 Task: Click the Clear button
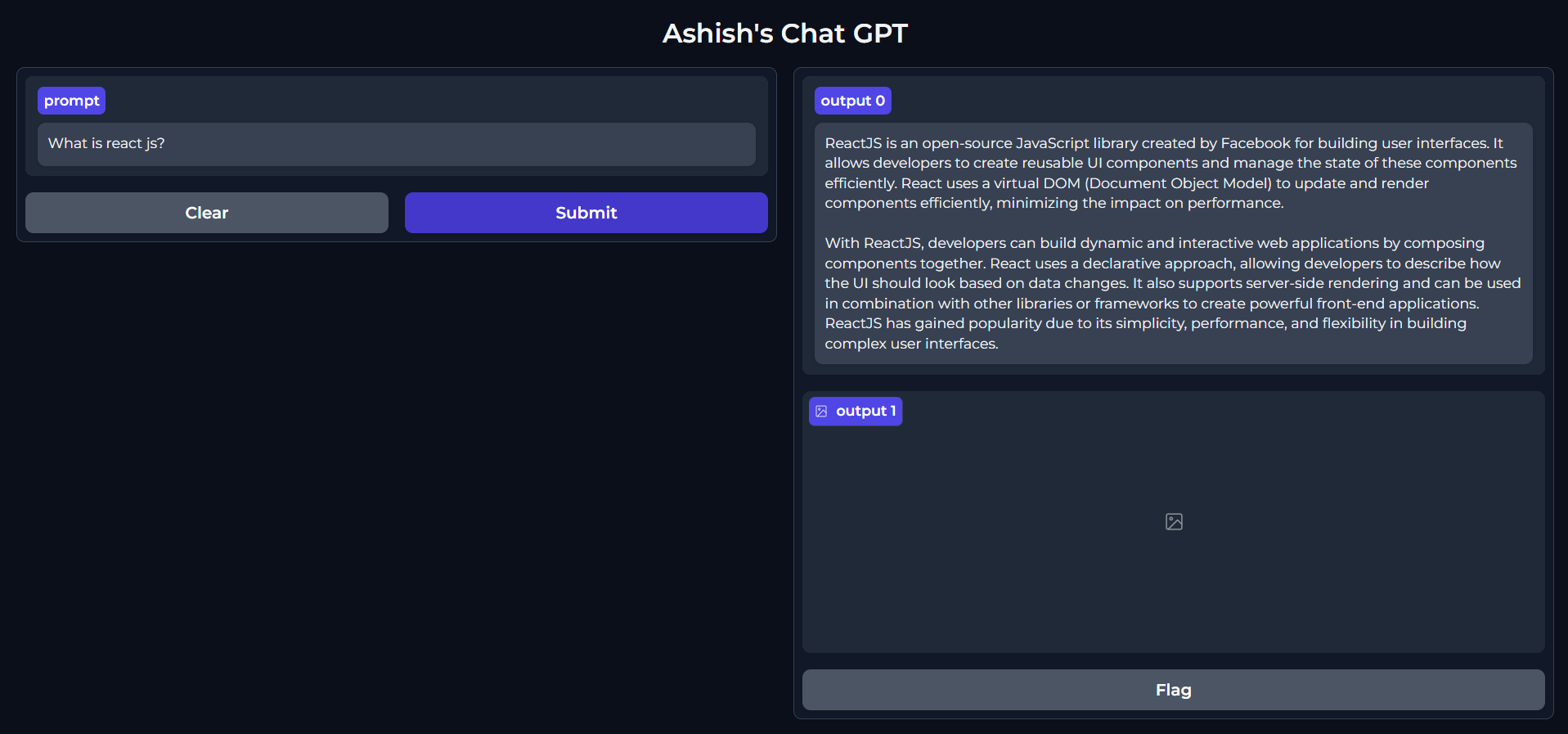[206, 213]
